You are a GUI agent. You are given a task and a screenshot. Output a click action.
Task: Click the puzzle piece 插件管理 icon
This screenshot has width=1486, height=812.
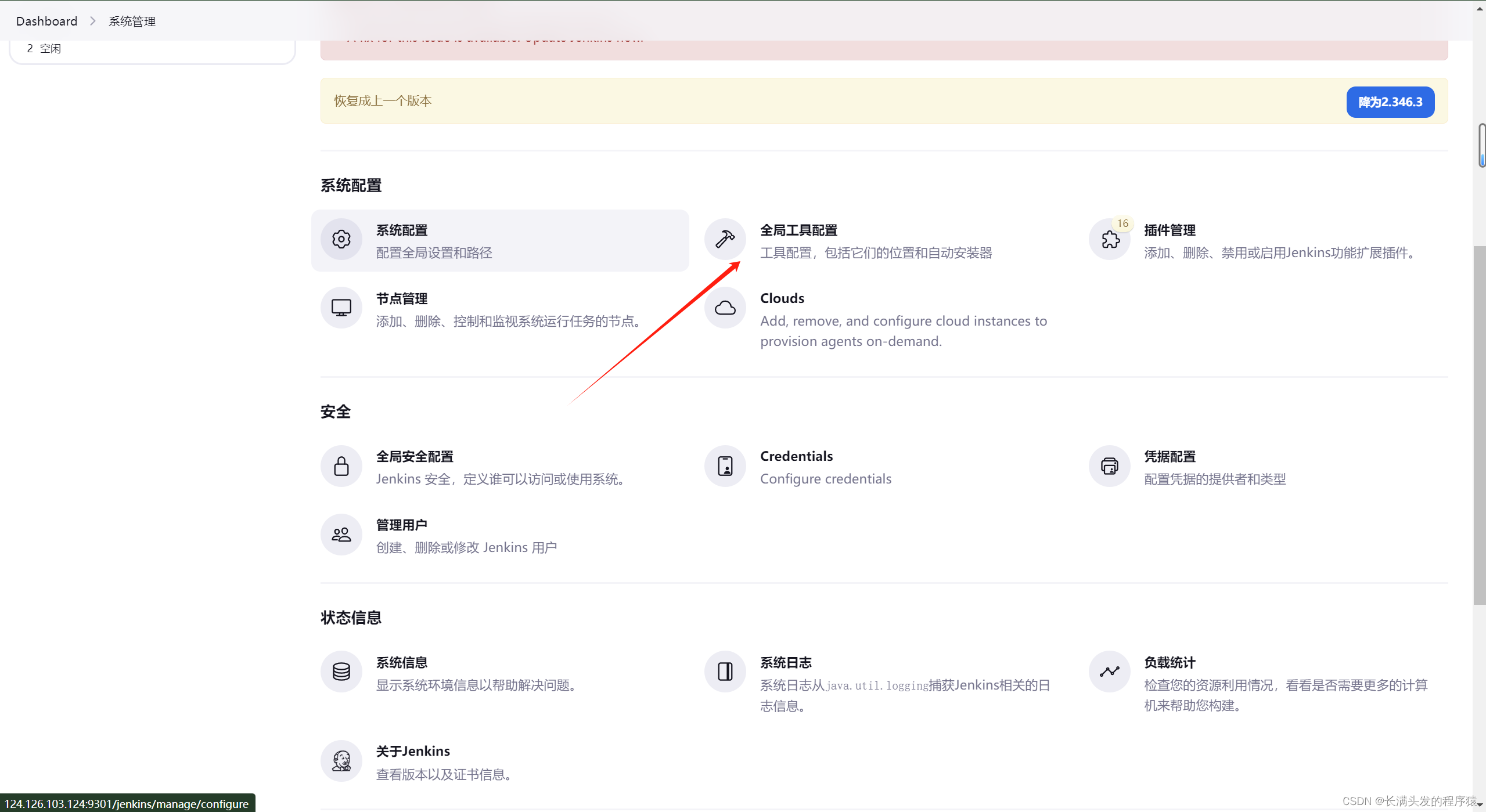(x=1110, y=240)
